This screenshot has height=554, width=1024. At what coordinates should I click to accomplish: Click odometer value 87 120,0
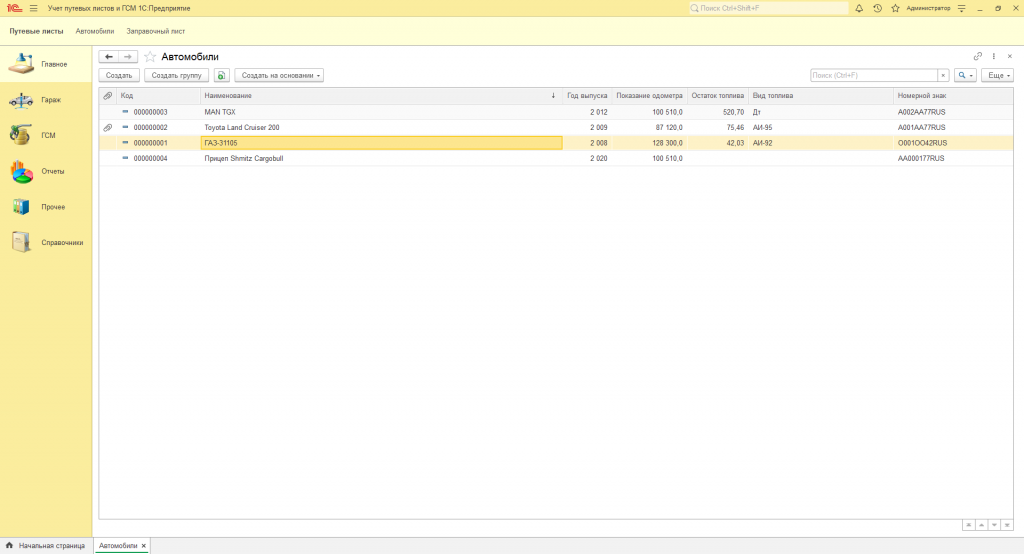pos(649,127)
